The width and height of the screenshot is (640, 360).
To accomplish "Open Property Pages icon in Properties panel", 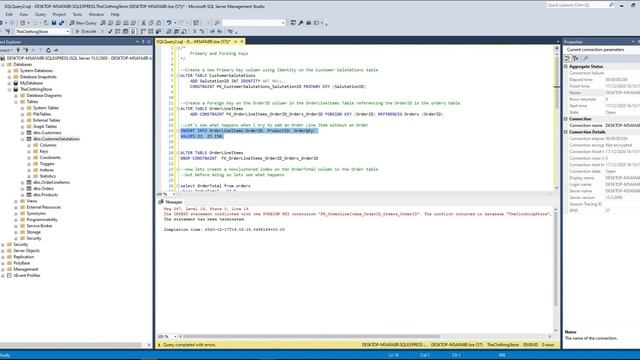I will (586, 58).
